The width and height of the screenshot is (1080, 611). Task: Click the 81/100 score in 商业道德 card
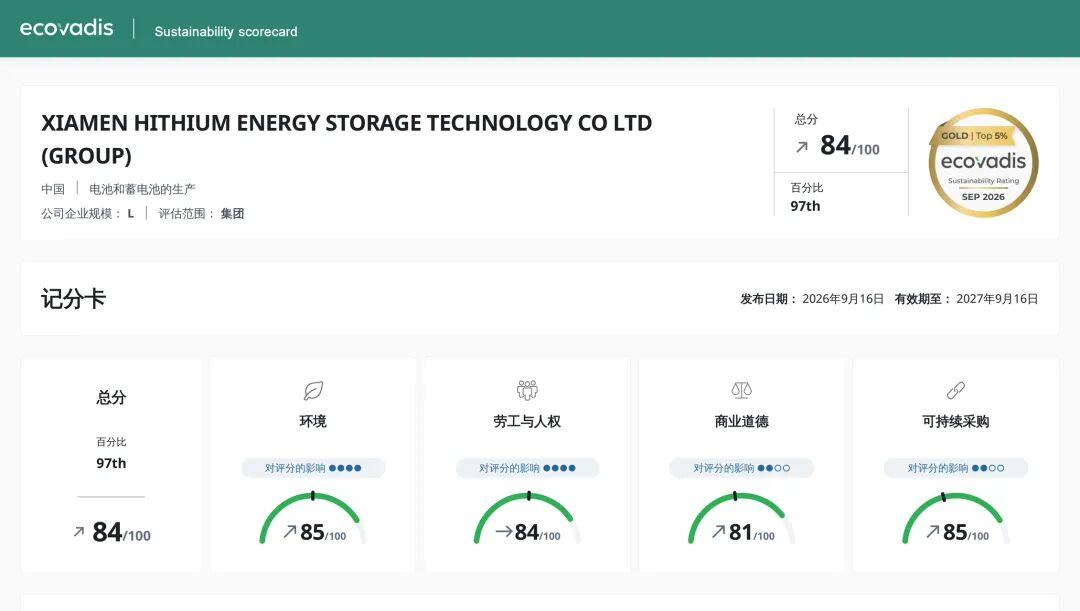tap(751, 532)
